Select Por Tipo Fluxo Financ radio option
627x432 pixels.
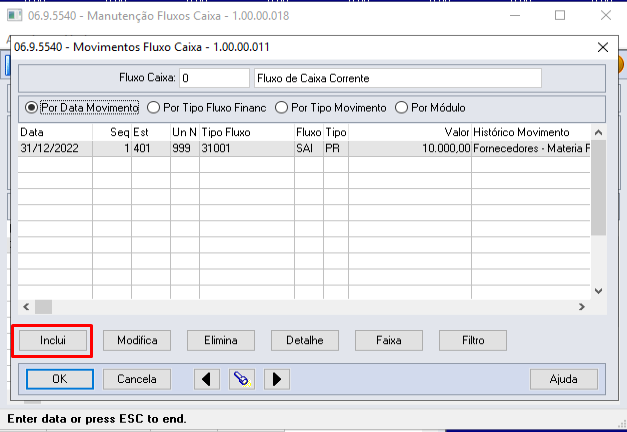click(206, 108)
